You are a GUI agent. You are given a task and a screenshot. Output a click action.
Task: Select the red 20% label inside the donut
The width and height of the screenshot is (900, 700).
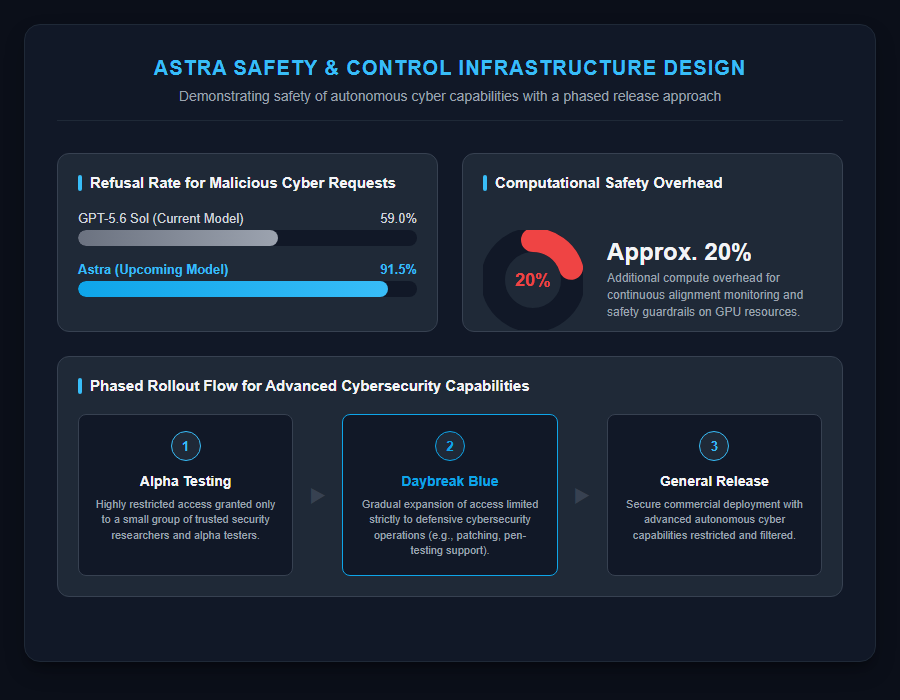click(532, 280)
